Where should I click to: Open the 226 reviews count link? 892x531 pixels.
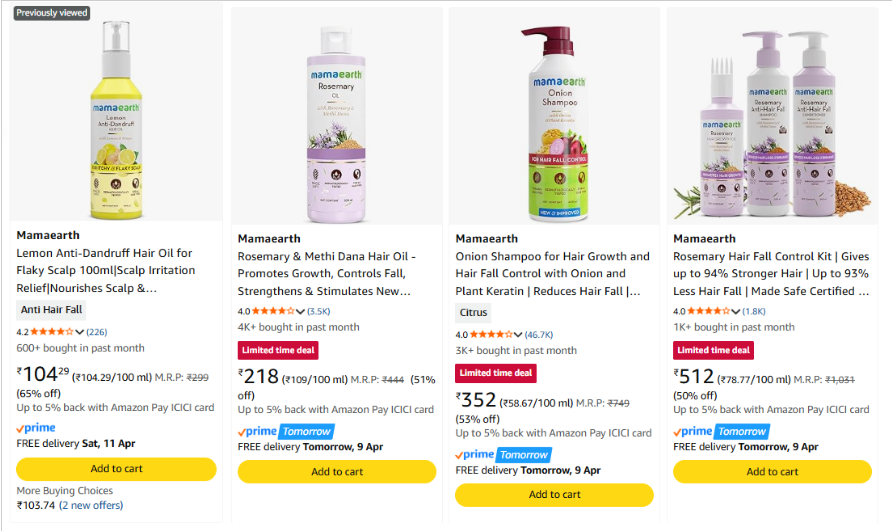click(x=97, y=332)
